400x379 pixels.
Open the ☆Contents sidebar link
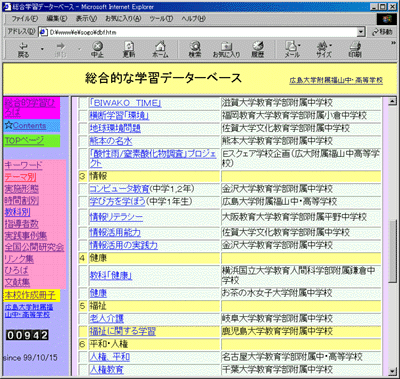coord(25,126)
